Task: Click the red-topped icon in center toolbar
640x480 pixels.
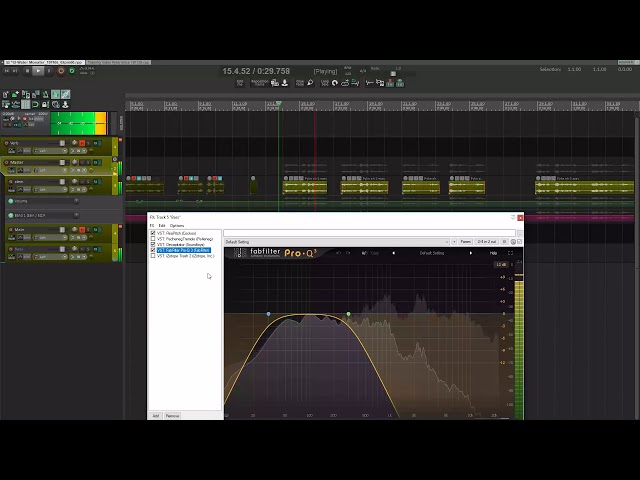Action: [x=390, y=83]
